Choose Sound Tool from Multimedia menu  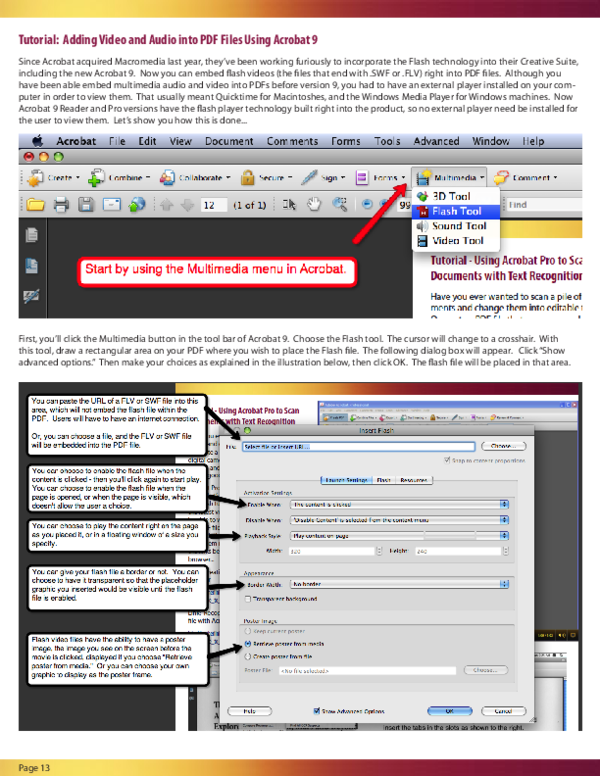click(456, 226)
